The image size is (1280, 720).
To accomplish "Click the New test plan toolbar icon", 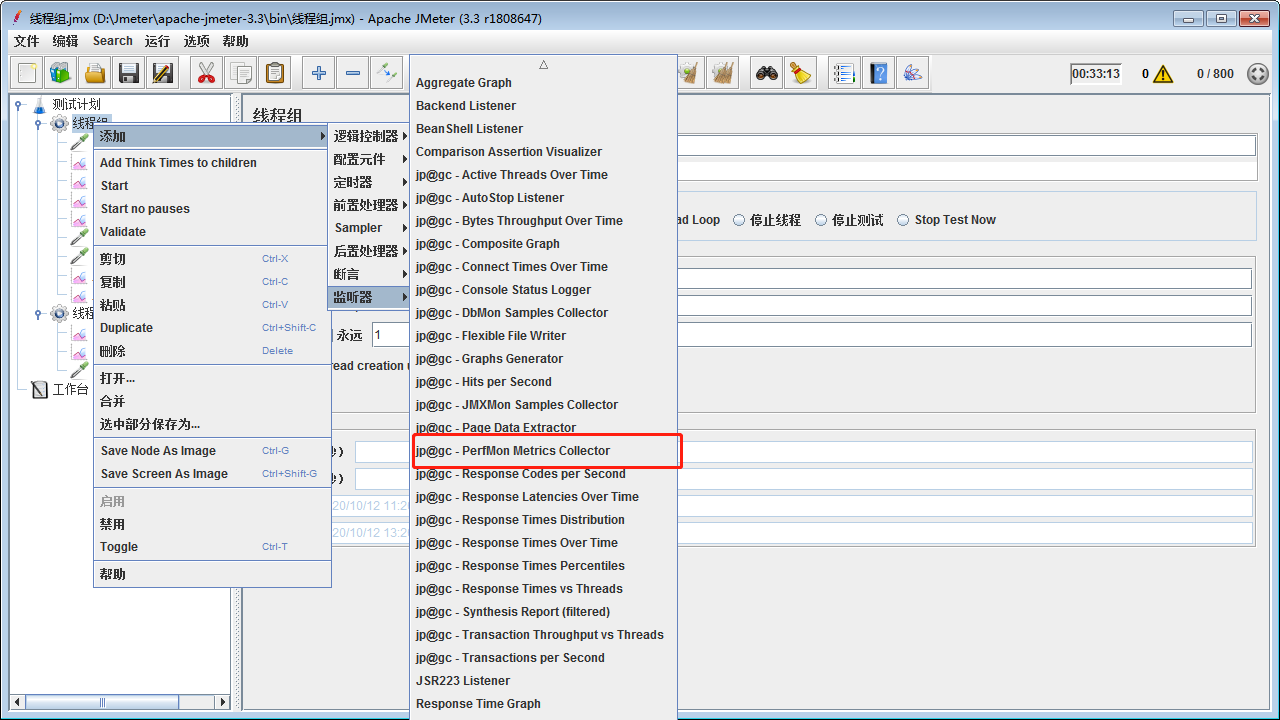I will coord(27,73).
